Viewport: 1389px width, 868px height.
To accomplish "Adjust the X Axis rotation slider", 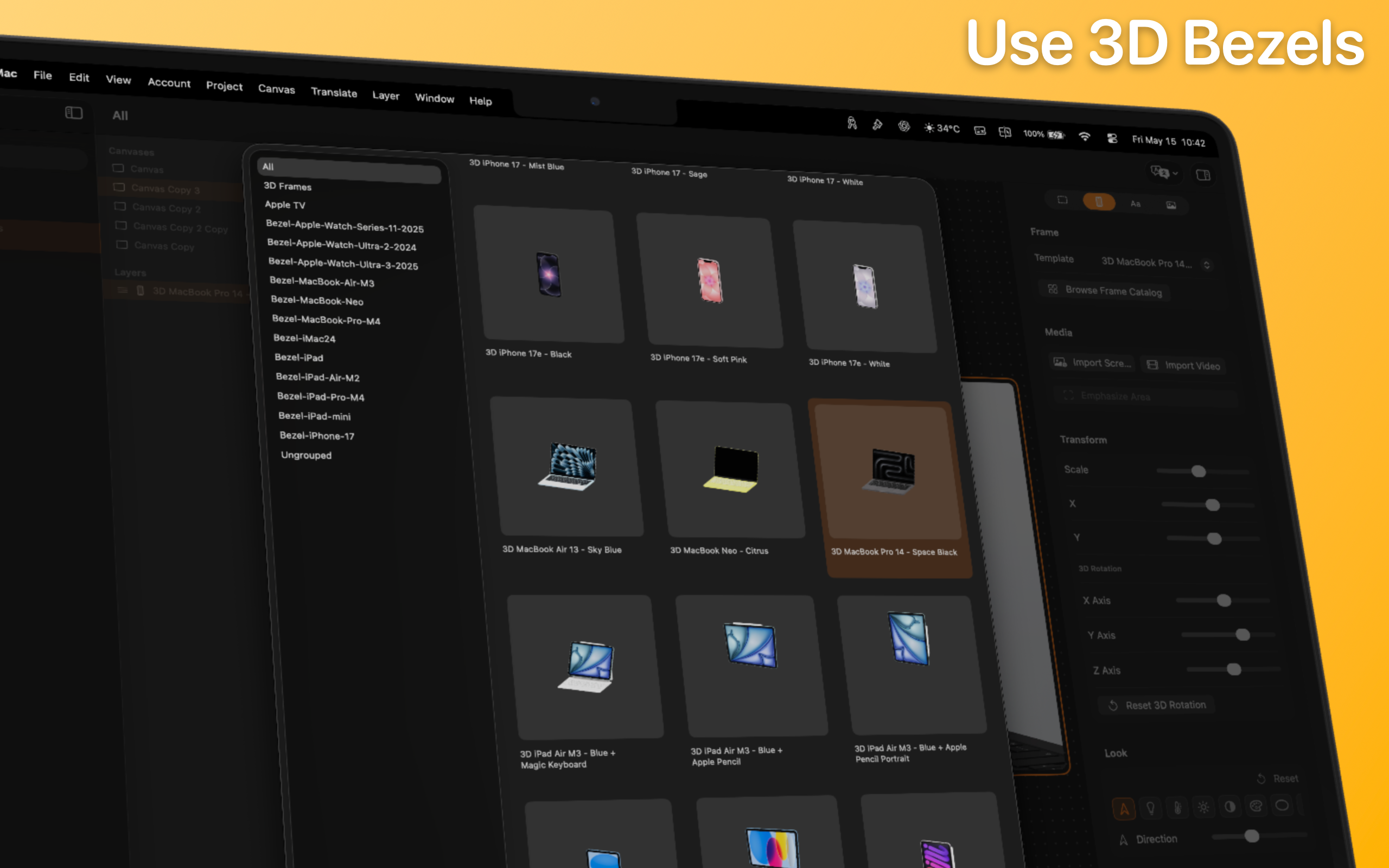I will (1222, 601).
